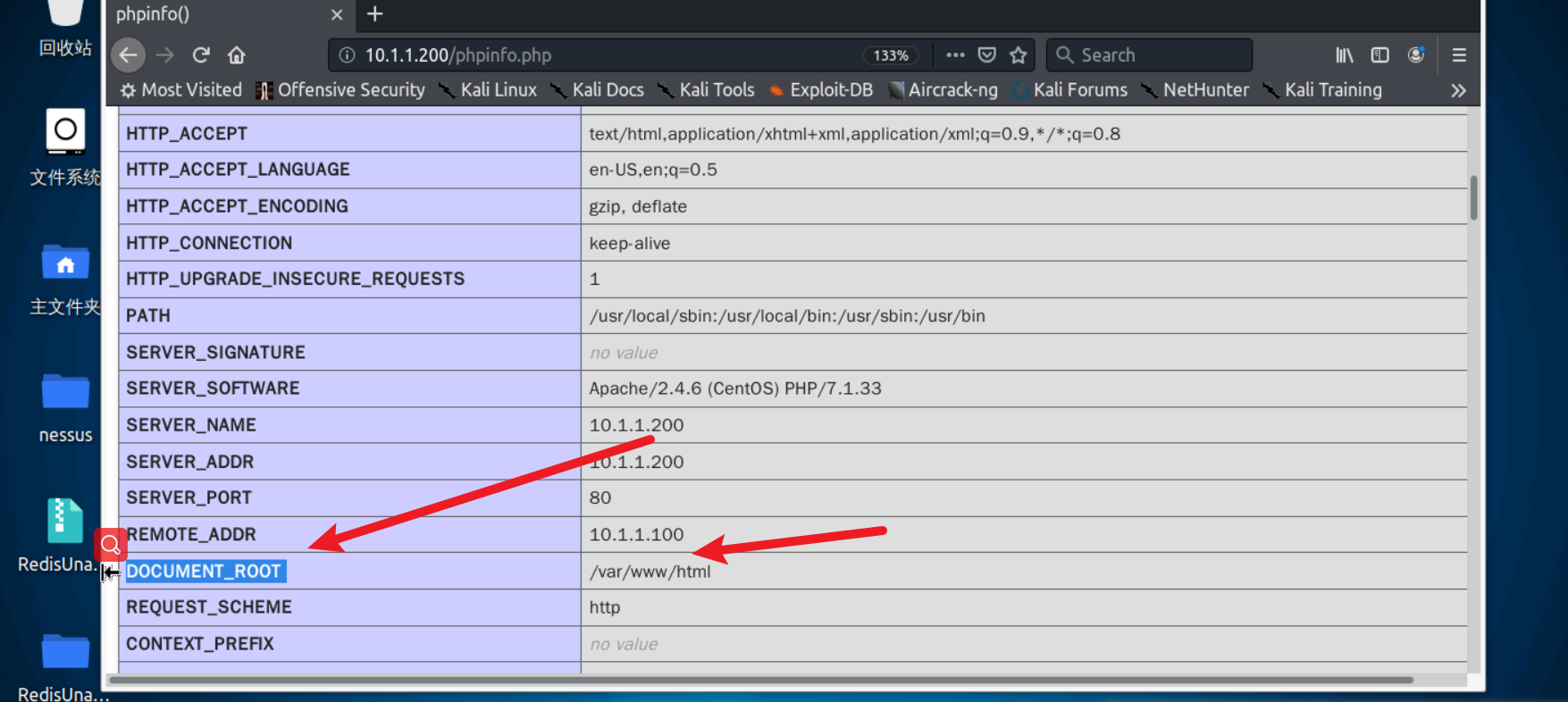This screenshot has width=1568, height=702.
Task: Click the keep-alive value
Action: pos(630,244)
